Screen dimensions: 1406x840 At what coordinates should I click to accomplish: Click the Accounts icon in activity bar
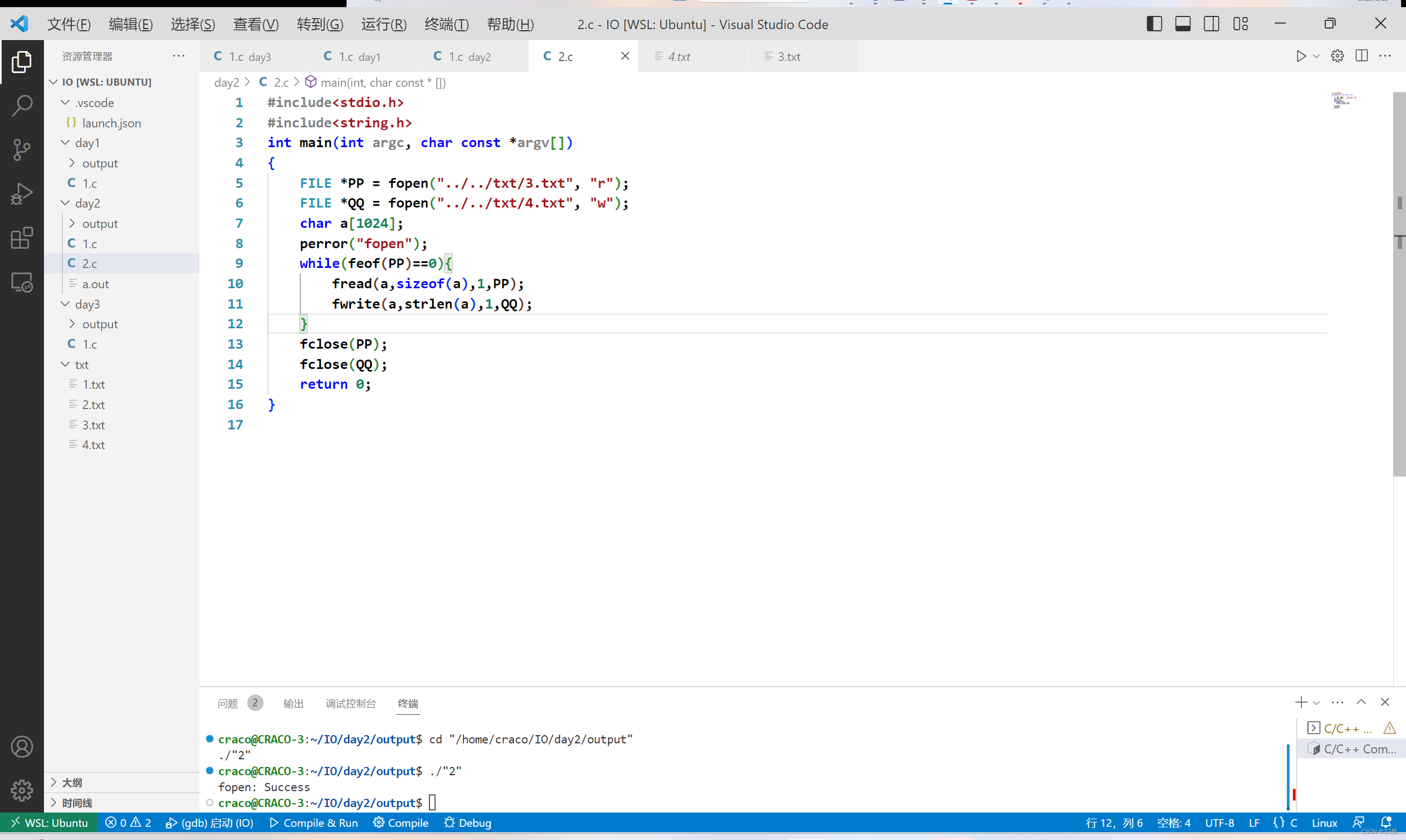pos(21,747)
